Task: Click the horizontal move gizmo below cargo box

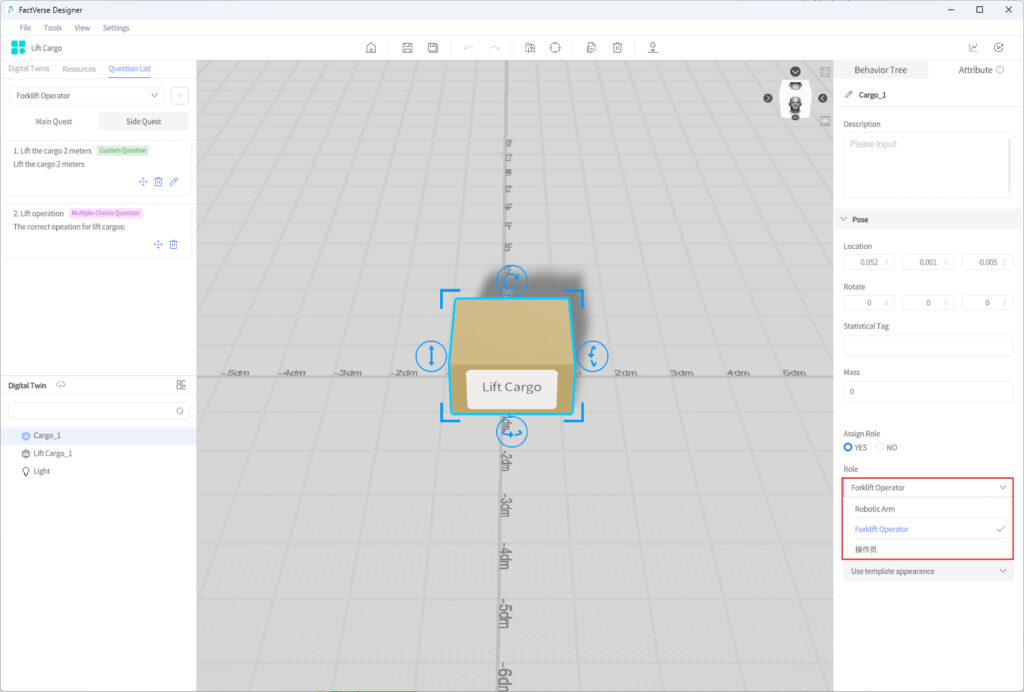Action: coord(511,432)
